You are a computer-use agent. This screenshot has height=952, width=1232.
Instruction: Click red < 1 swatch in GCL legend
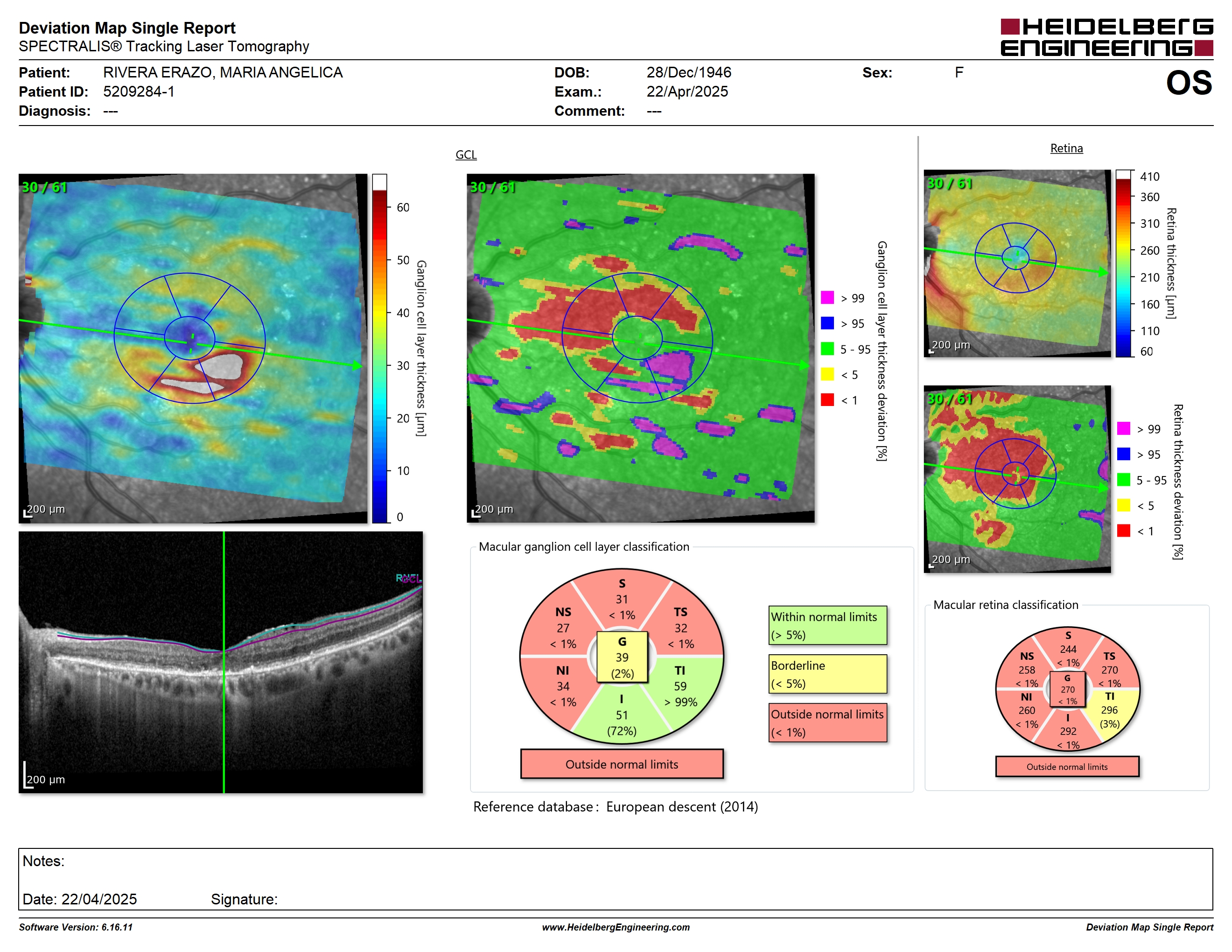[x=827, y=400]
